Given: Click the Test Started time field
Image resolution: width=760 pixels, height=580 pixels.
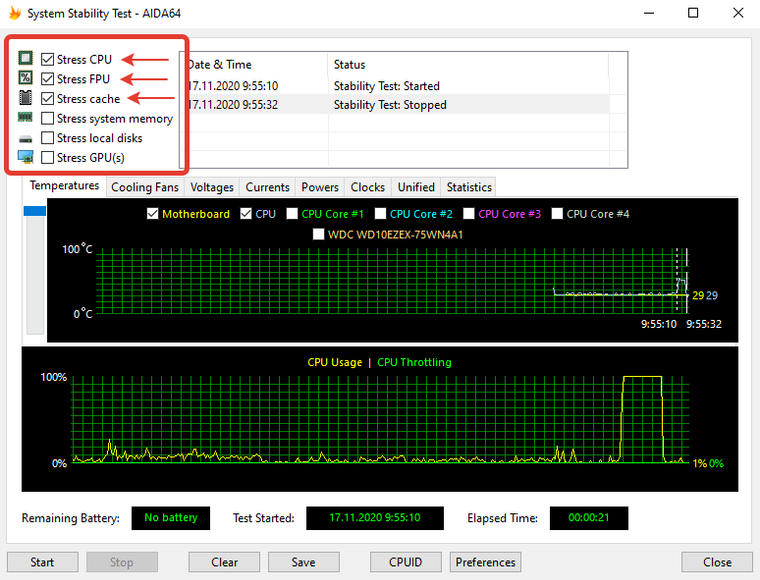Looking at the screenshot, I should [x=375, y=518].
